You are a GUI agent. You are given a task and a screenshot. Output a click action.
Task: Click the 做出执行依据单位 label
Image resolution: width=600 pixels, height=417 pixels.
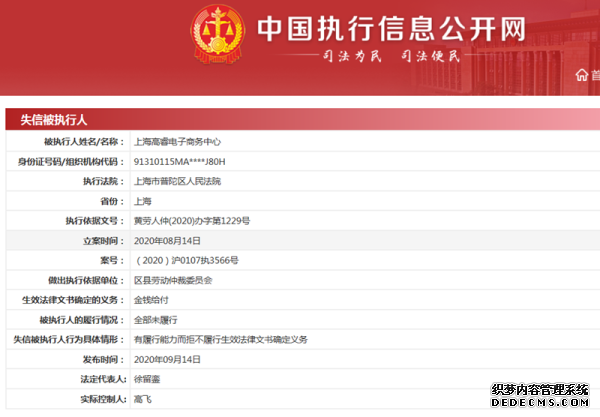86,280
